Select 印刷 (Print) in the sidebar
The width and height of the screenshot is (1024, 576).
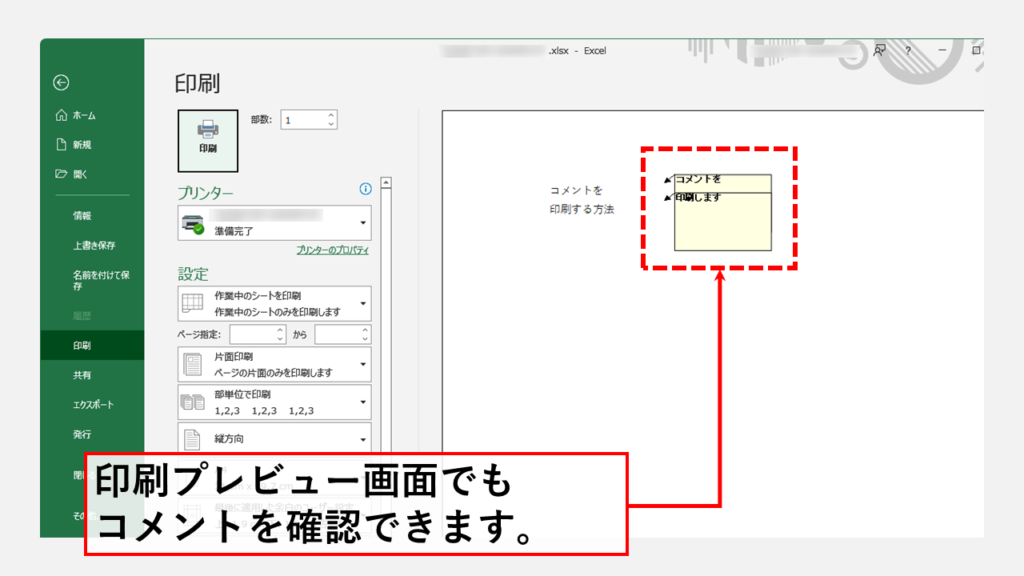[92, 345]
